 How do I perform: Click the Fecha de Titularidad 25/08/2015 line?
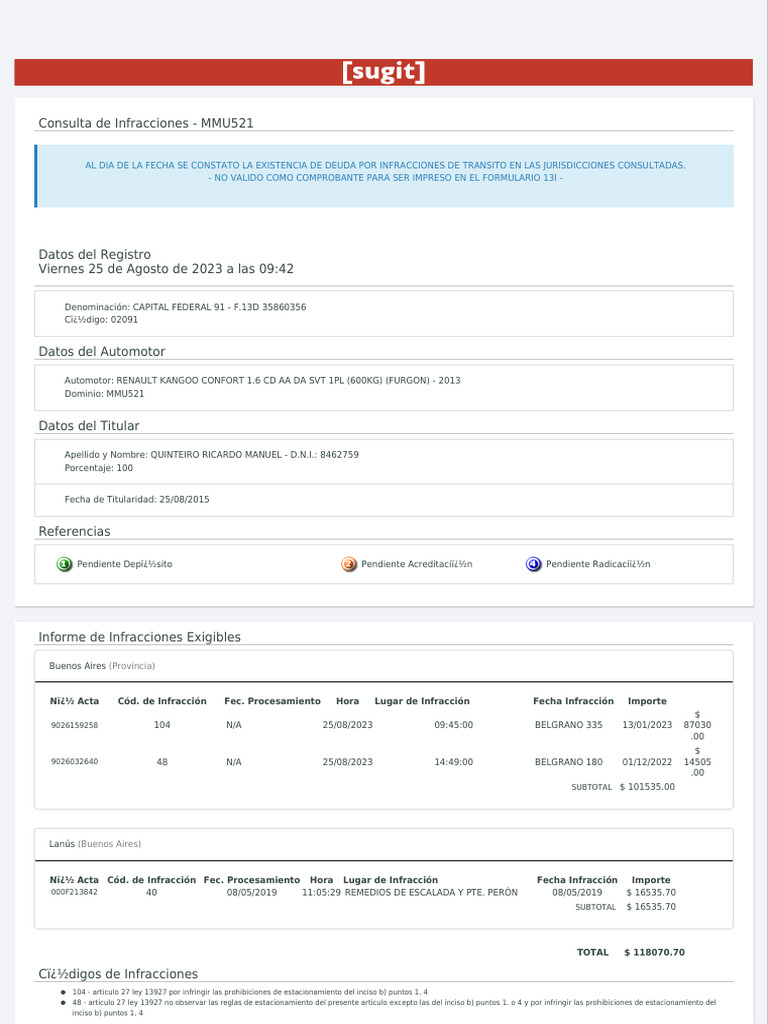tap(137, 499)
